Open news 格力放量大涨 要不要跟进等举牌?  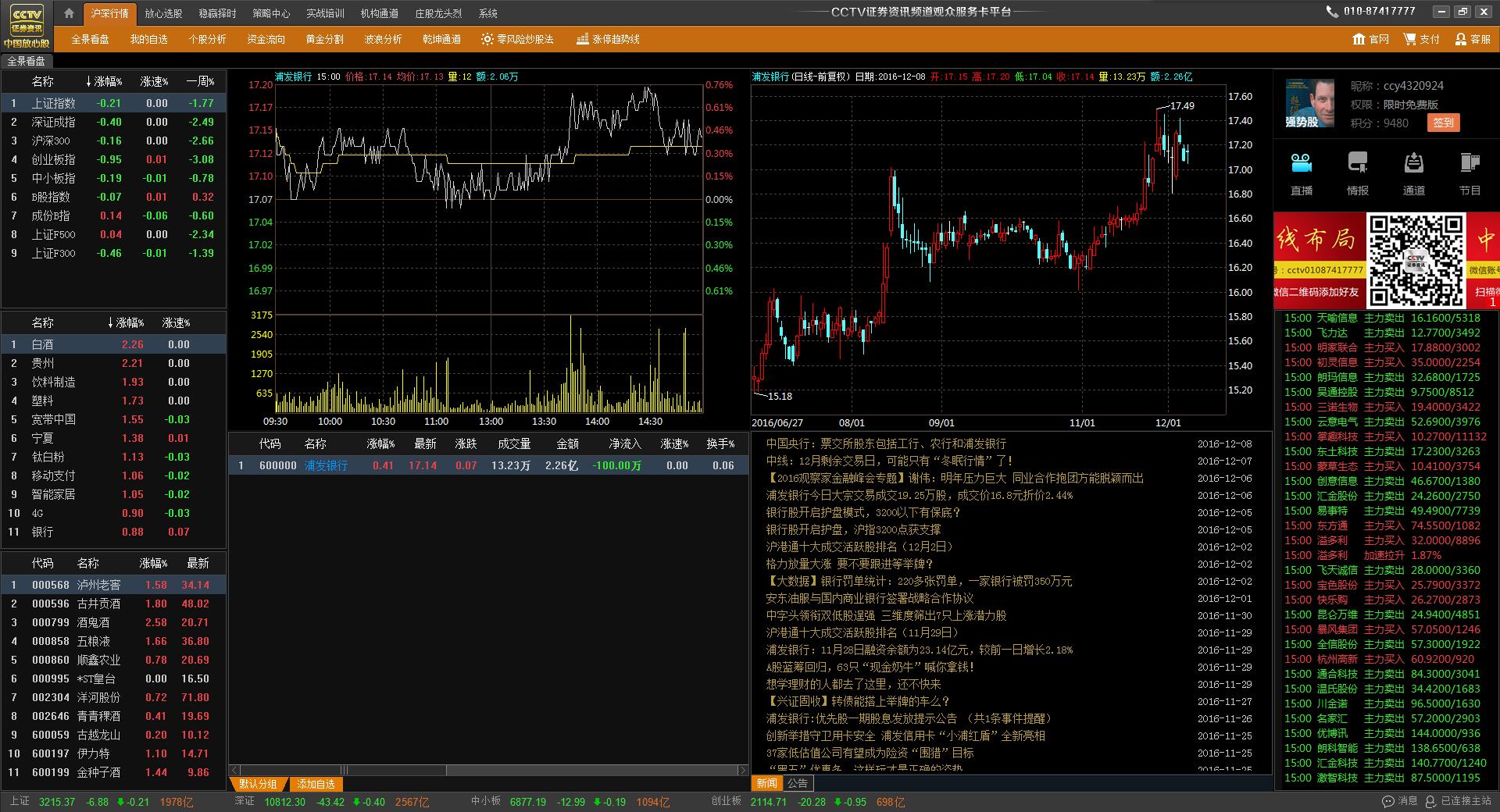(849, 564)
